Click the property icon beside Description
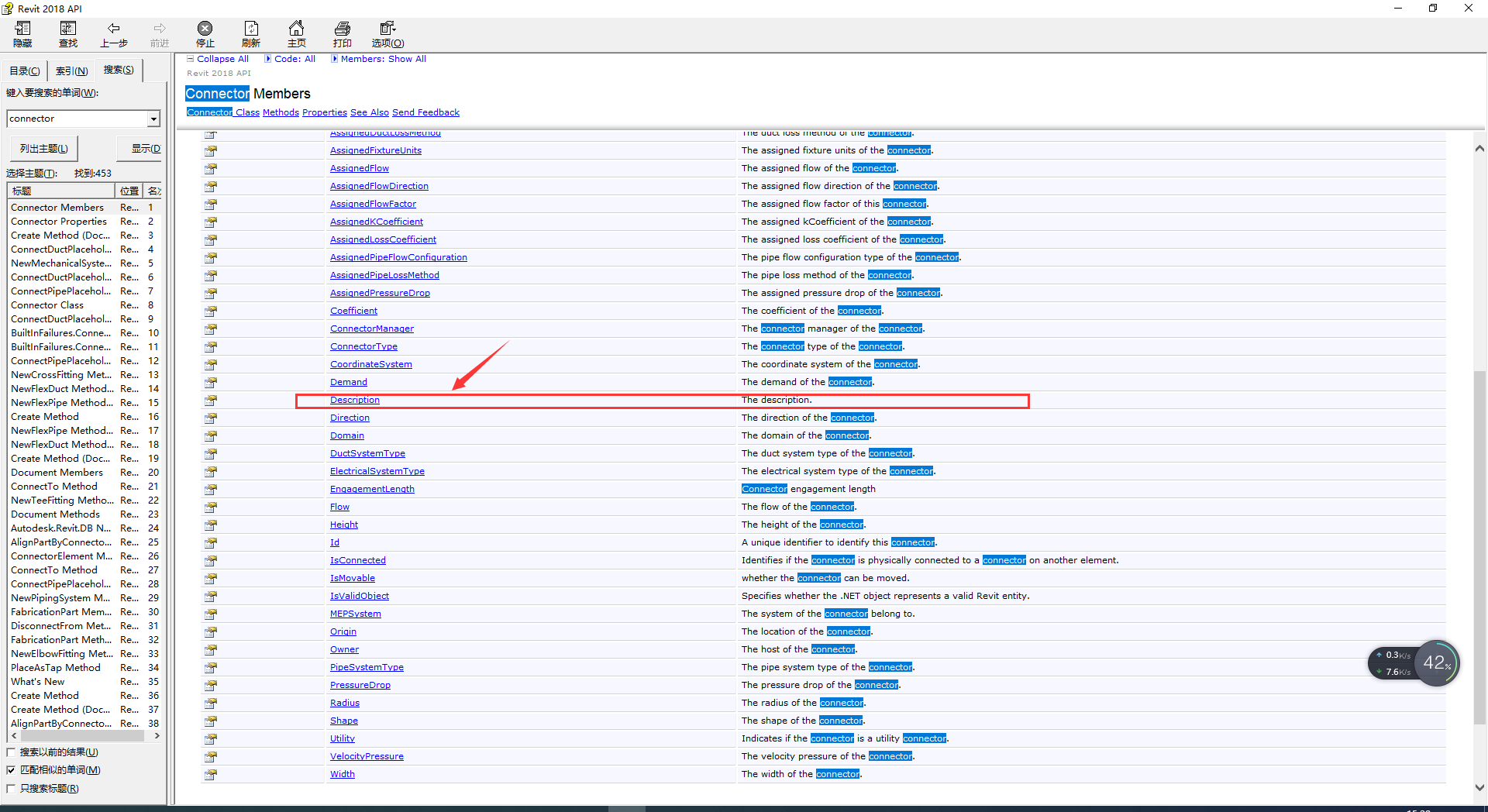Image resolution: width=1488 pixels, height=812 pixels. tap(211, 400)
